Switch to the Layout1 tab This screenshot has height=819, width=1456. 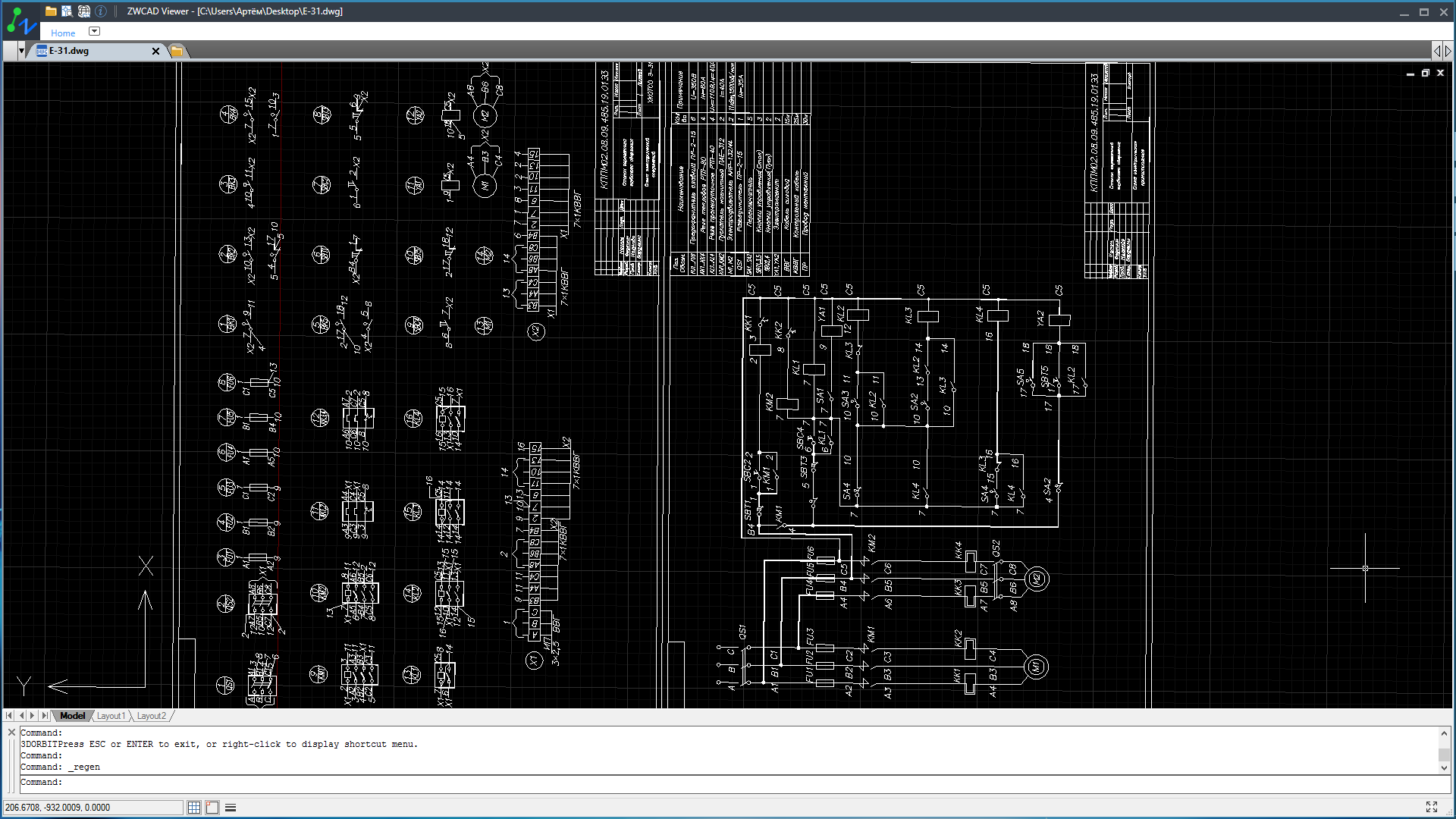pyautogui.click(x=111, y=716)
